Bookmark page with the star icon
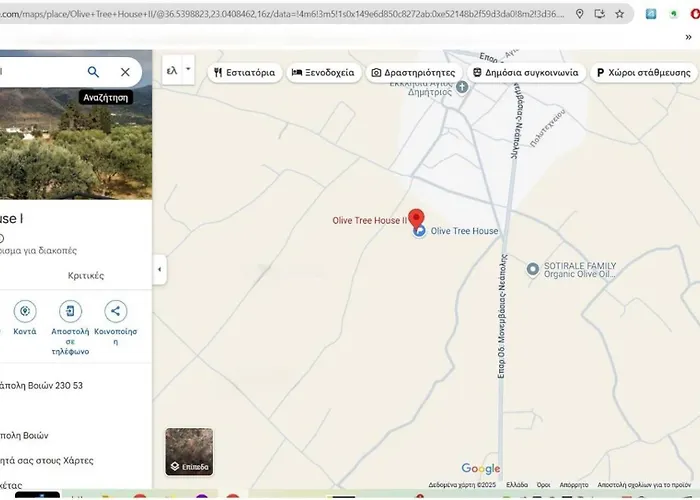This screenshot has width=700, height=500. point(619,14)
